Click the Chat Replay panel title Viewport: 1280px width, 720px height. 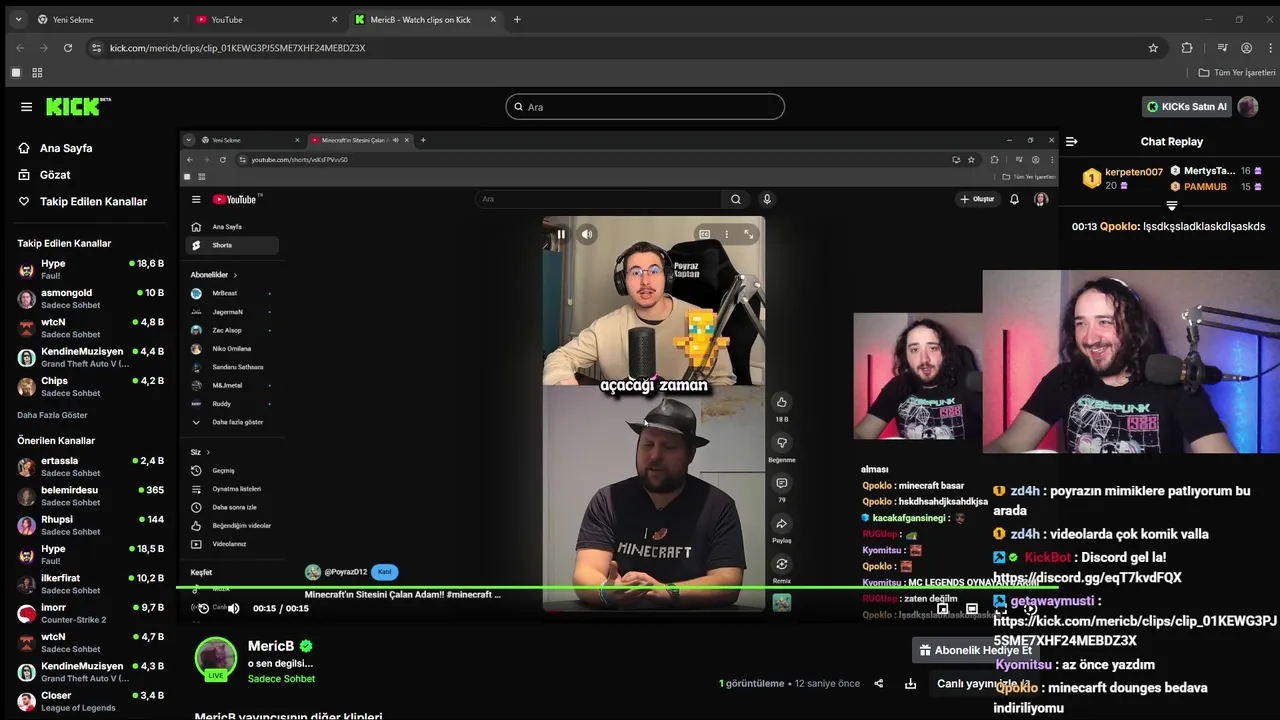coord(1171,142)
